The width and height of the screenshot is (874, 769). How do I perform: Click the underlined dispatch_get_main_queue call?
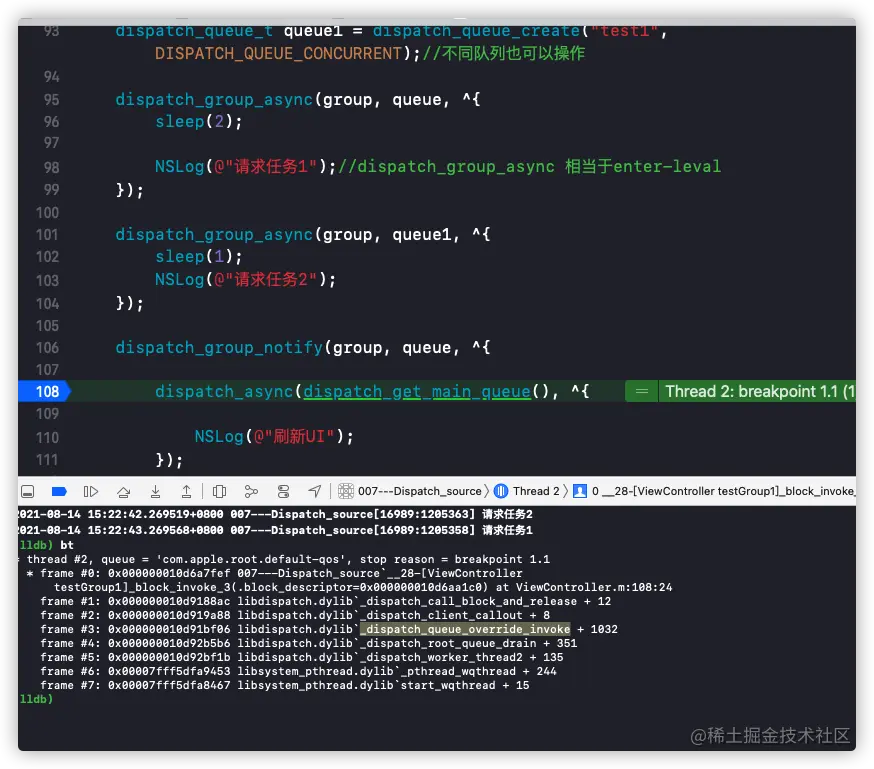click(x=416, y=392)
